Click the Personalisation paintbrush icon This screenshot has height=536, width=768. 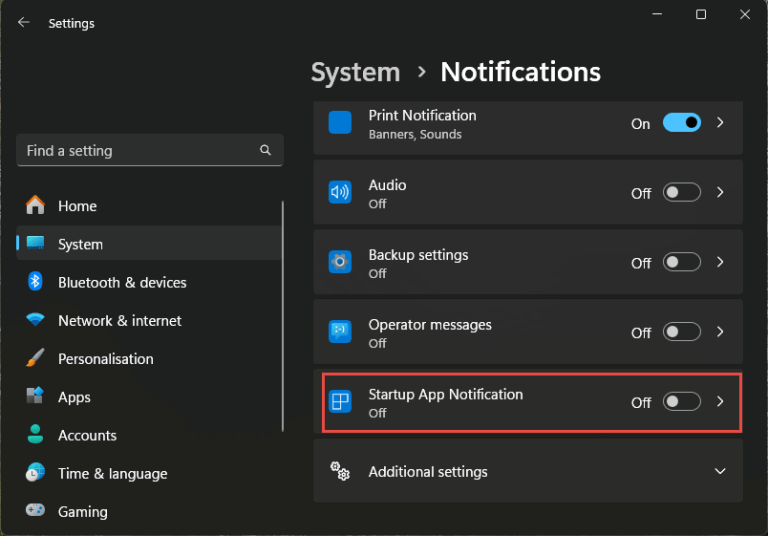35,358
